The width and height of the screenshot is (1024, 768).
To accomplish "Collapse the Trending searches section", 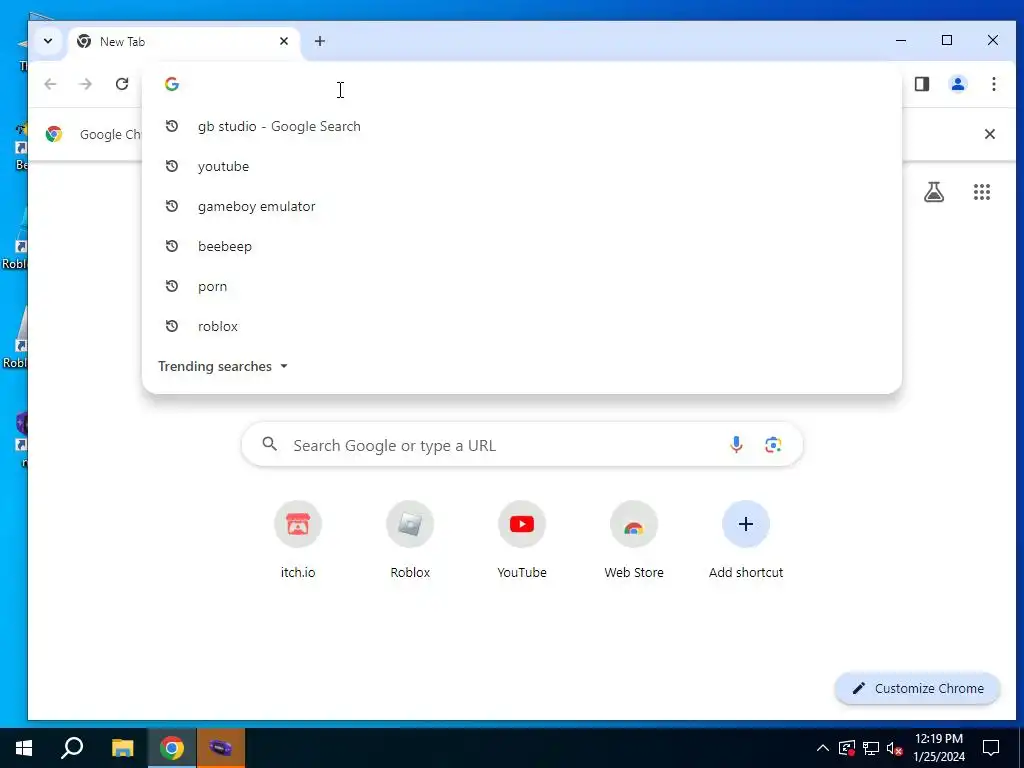I will point(223,366).
